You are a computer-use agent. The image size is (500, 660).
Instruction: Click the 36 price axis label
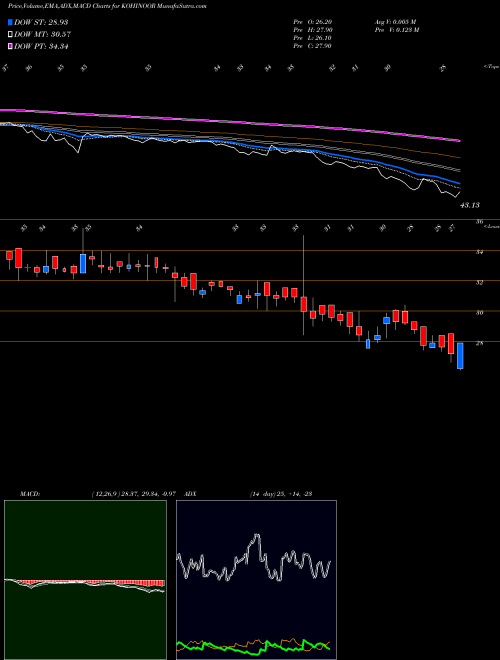click(479, 222)
